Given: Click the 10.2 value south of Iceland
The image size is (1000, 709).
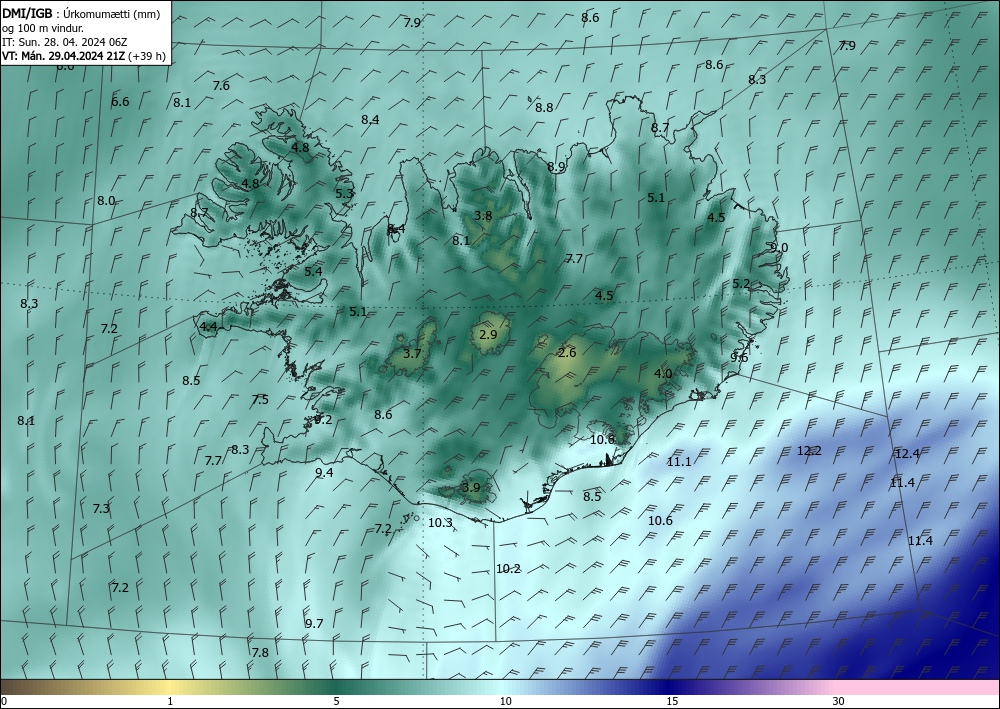Looking at the screenshot, I should [x=508, y=569].
